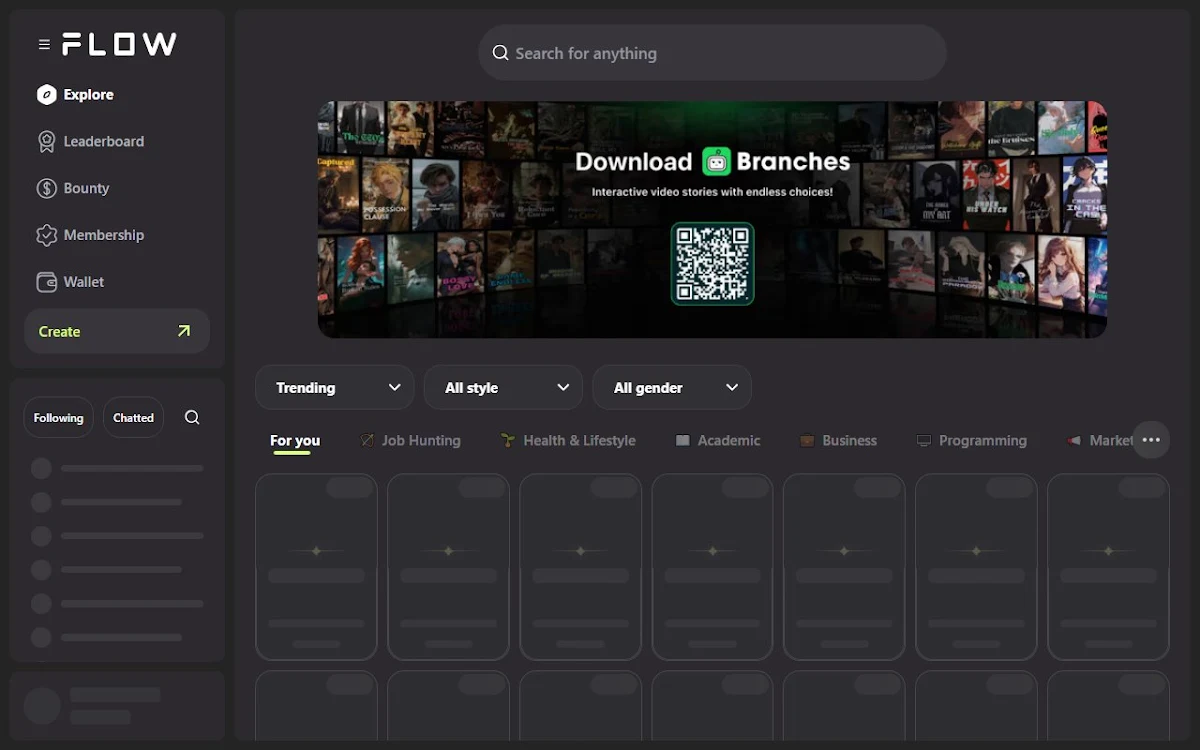Click the Explore compass icon
Screen dimensions: 1200x750
[46, 95]
